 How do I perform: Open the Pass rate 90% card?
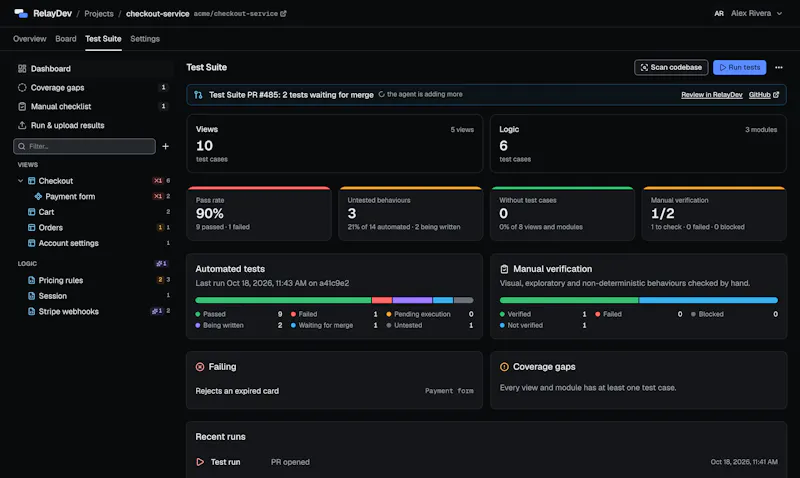[x=259, y=214]
